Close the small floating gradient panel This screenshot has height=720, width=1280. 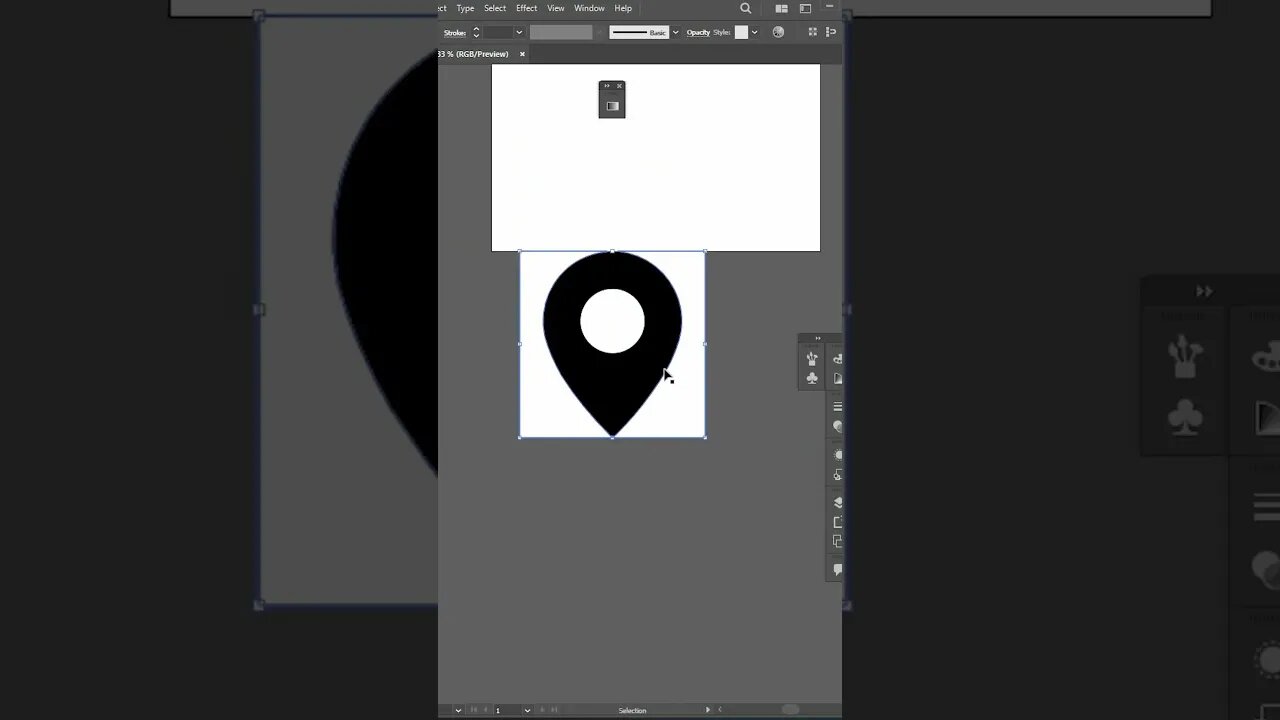(x=619, y=86)
